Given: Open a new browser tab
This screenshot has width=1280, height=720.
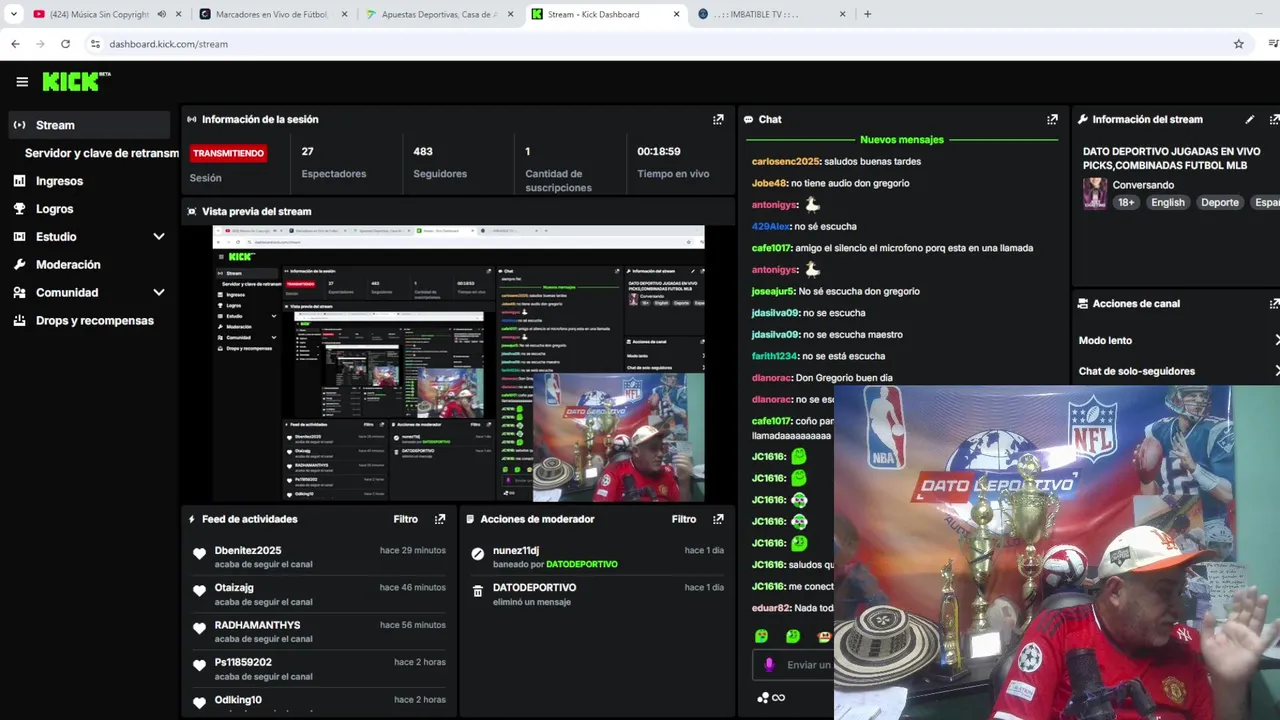Looking at the screenshot, I should 867,14.
